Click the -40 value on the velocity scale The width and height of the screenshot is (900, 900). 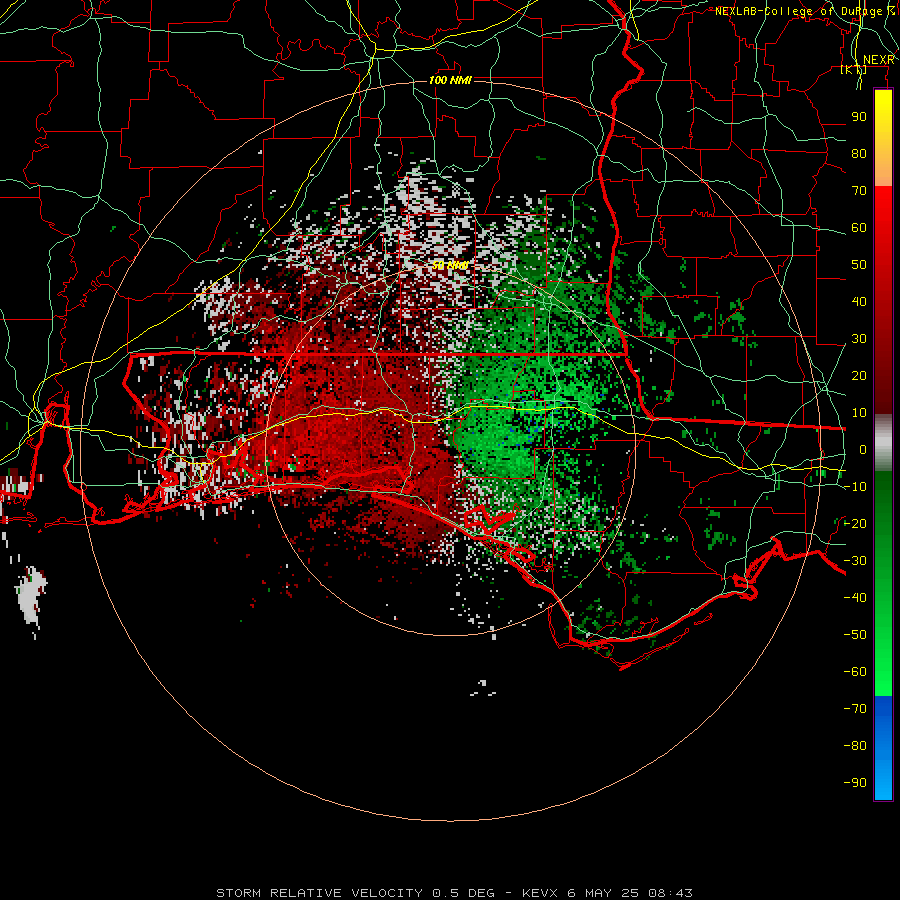[x=855, y=598]
